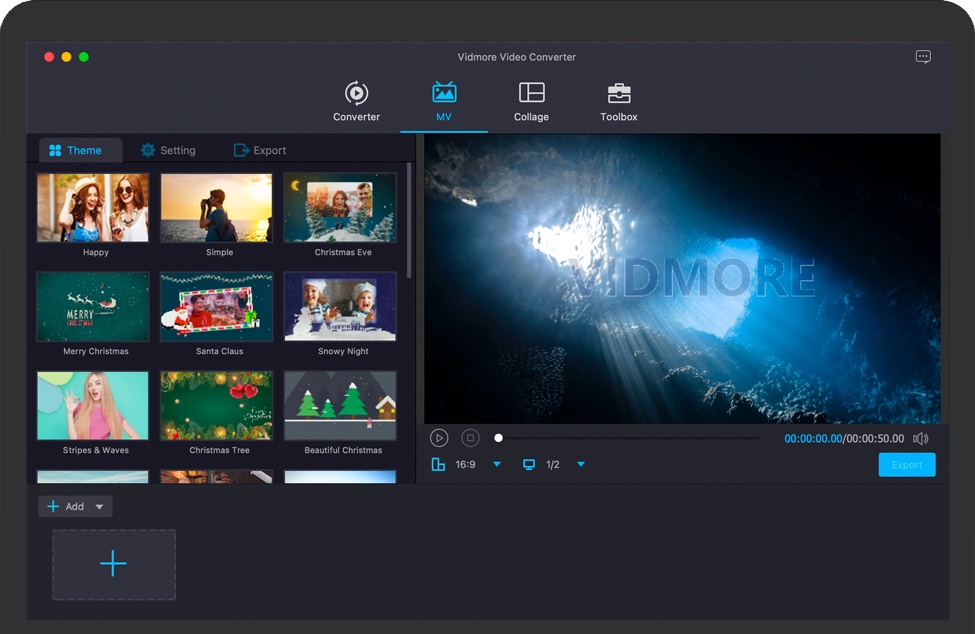Click the large plus media placeholder
The image size is (975, 634).
coord(114,565)
